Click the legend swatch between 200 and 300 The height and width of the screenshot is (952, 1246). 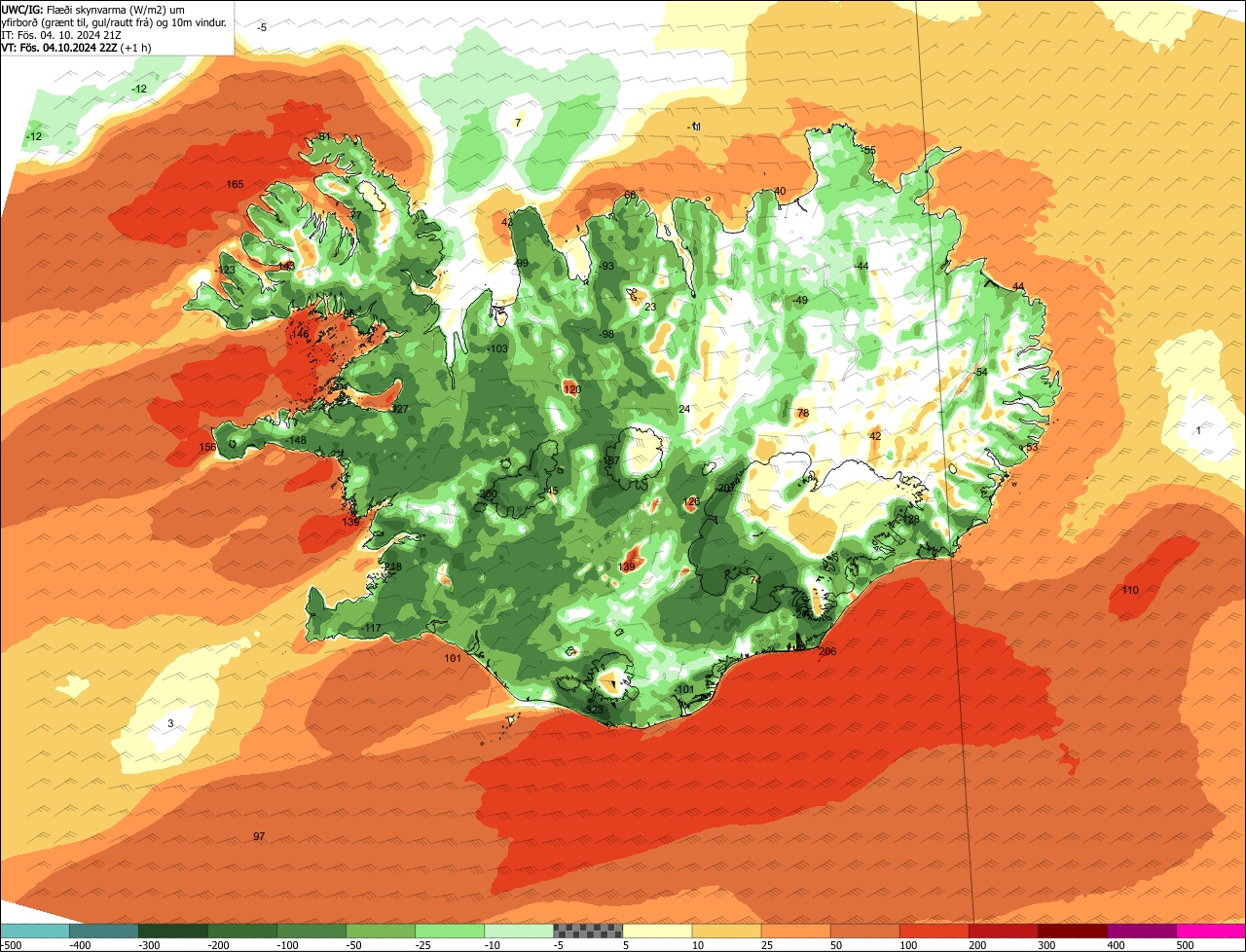(1003, 931)
